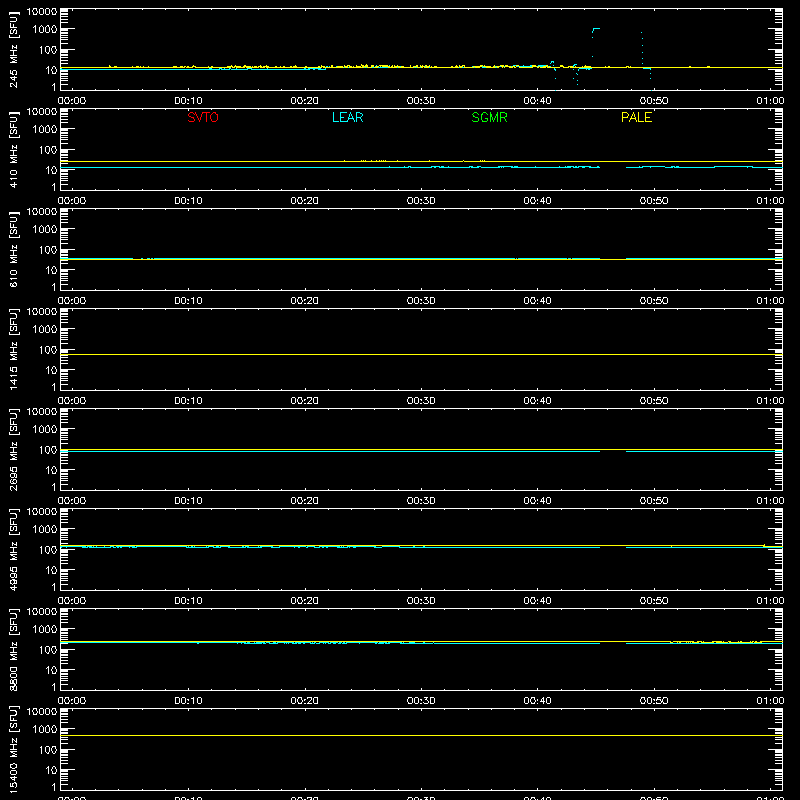Click 00:10 tick label under 610 MHz plot

pos(188,301)
